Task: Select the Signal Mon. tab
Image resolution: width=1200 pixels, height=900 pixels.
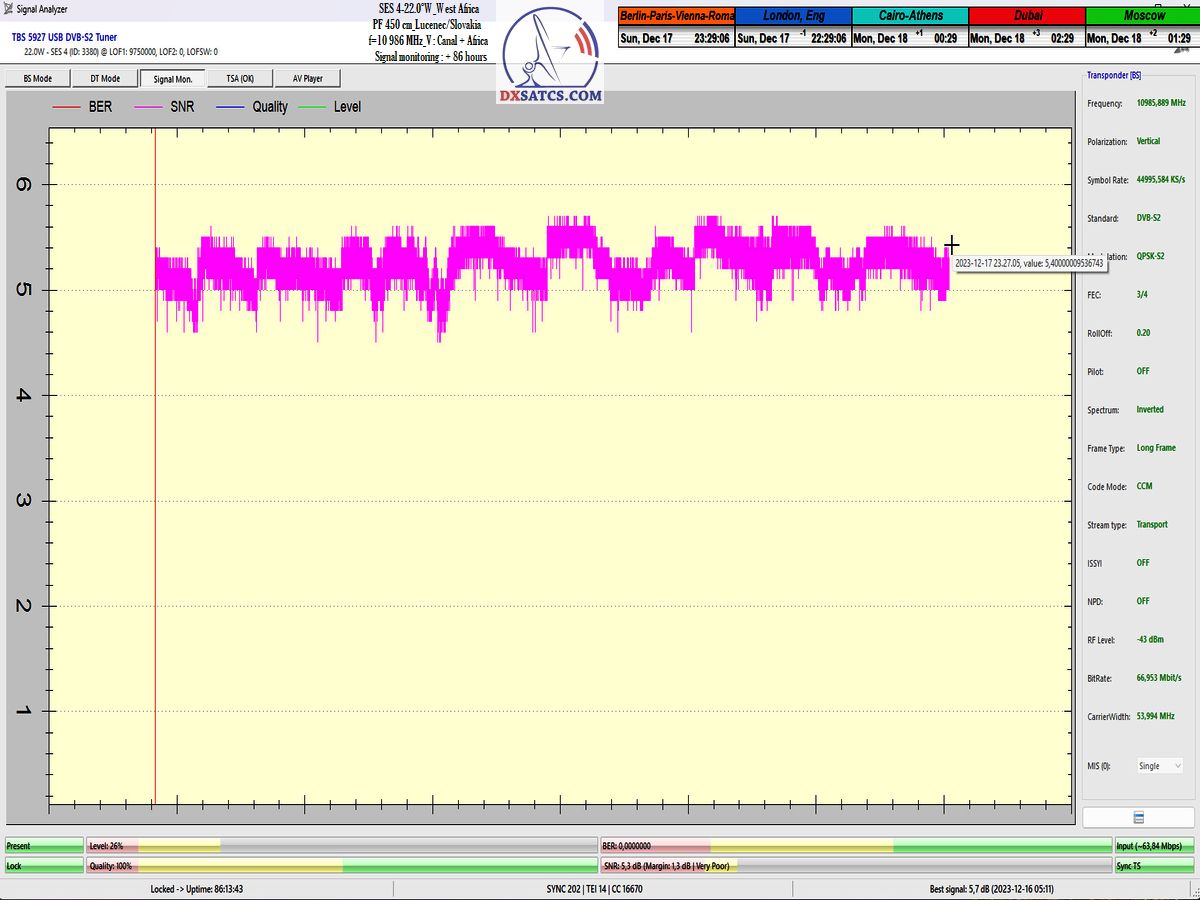Action: pyautogui.click(x=172, y=78)
